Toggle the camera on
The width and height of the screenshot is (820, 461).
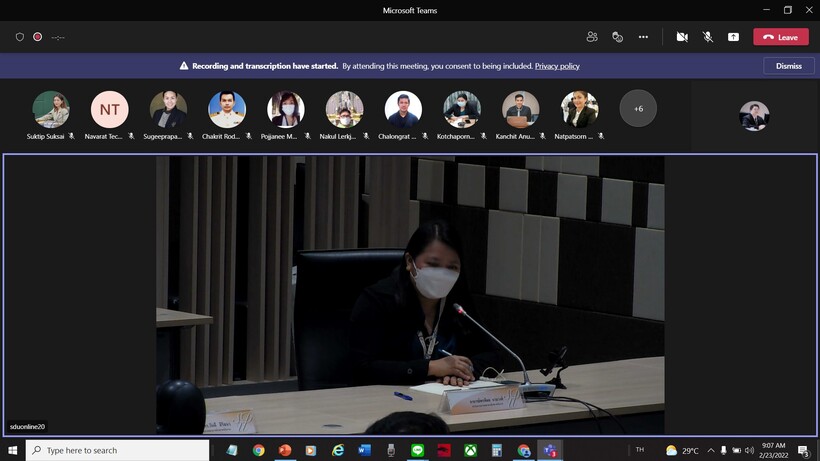click(x=682, y=37)
